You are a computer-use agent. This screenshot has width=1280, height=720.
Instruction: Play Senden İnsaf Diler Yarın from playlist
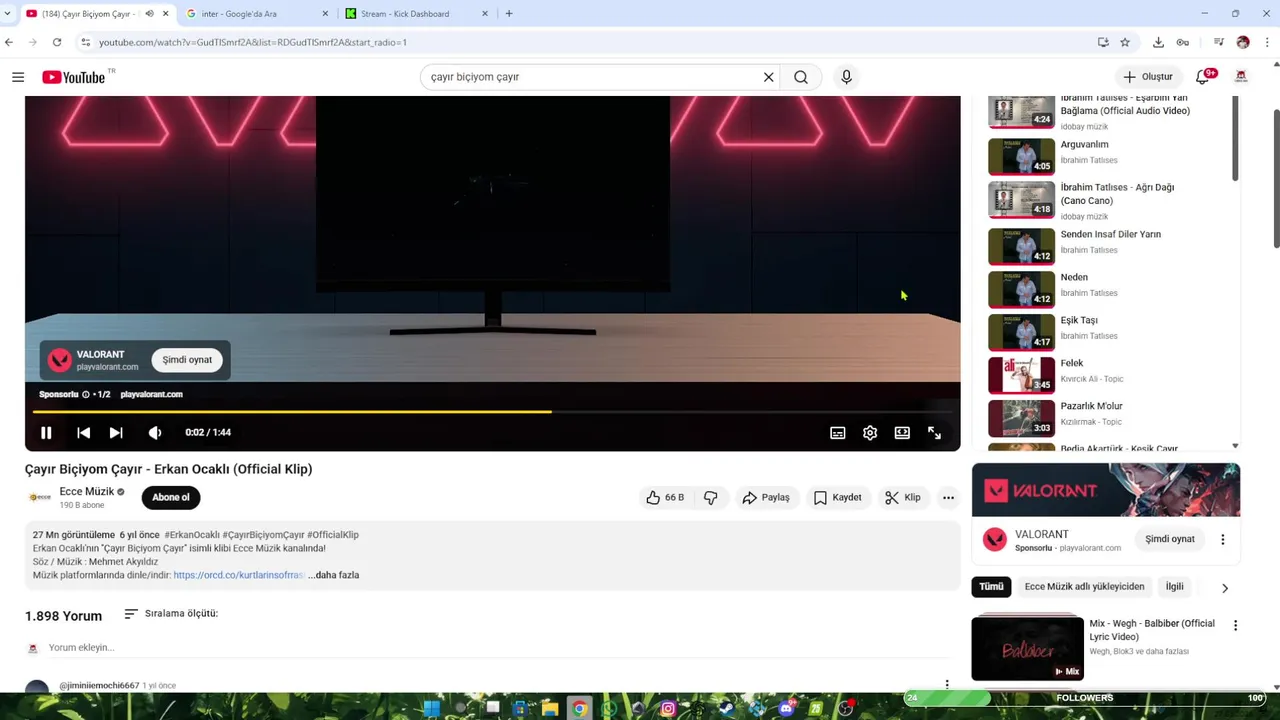point(1109,246)
